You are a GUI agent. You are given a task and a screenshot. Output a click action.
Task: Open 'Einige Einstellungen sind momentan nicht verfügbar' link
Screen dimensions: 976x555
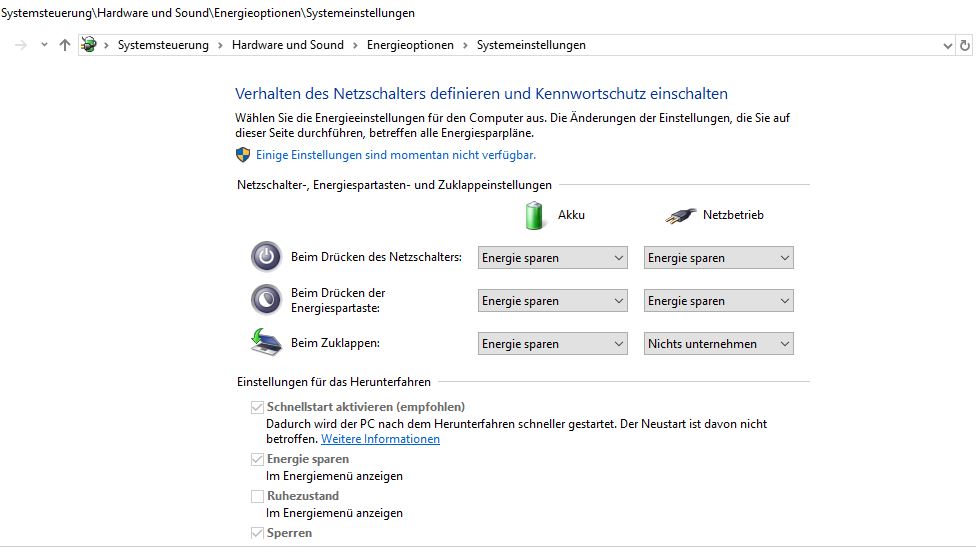pos(396,155)
